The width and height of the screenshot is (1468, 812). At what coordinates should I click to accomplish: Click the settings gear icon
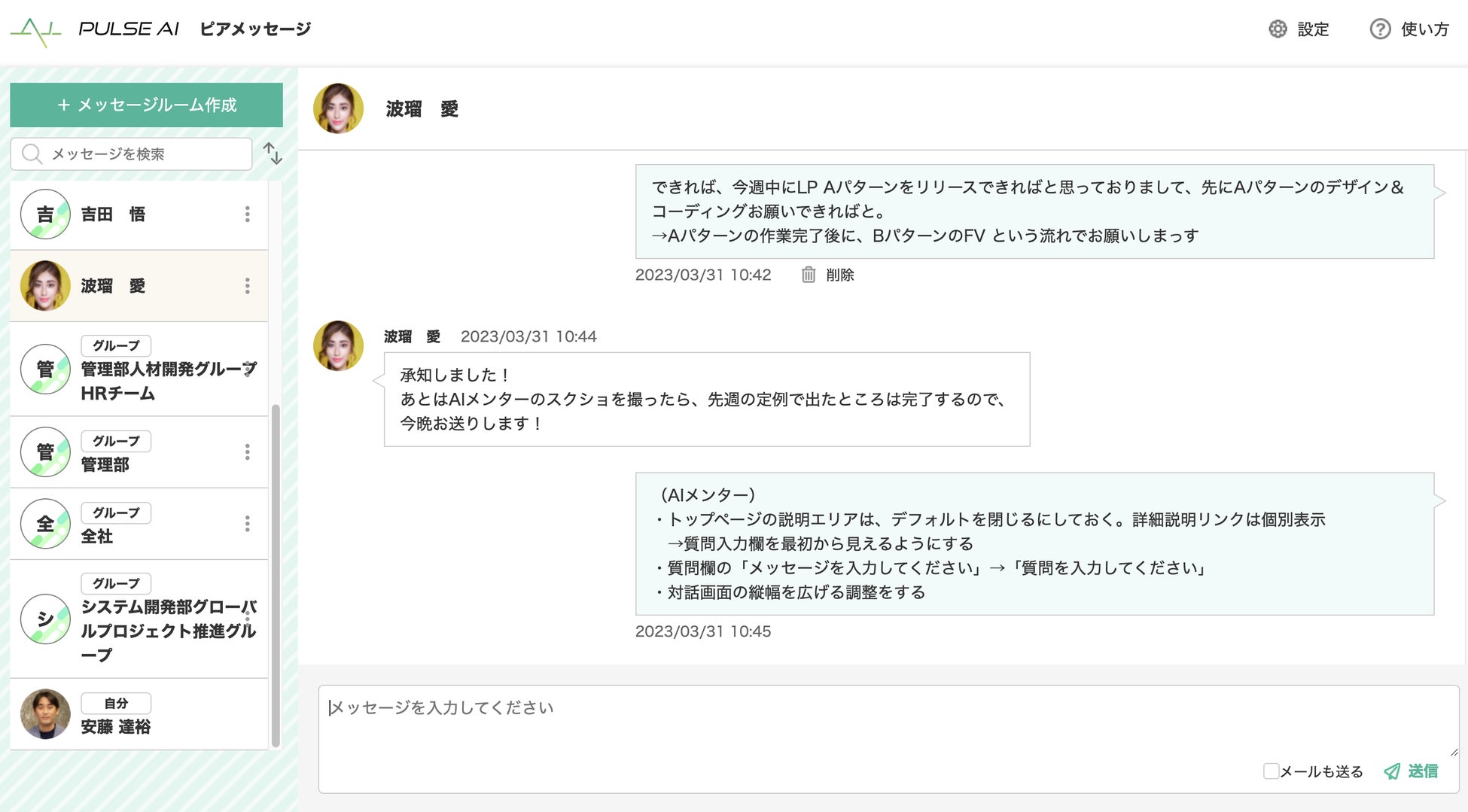(x=1278, y=29)
